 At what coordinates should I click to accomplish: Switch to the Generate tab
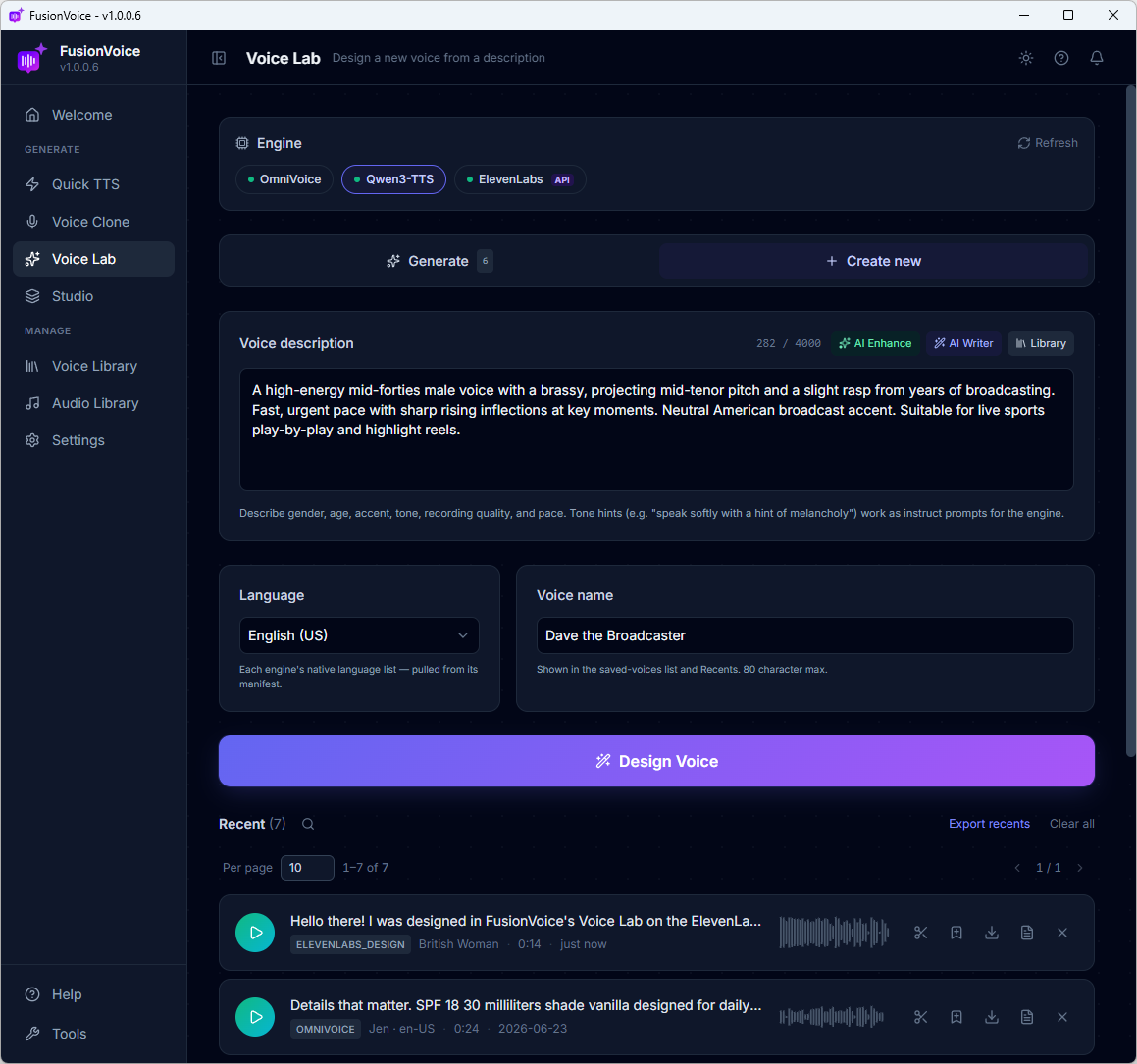(x=439, y=261)
